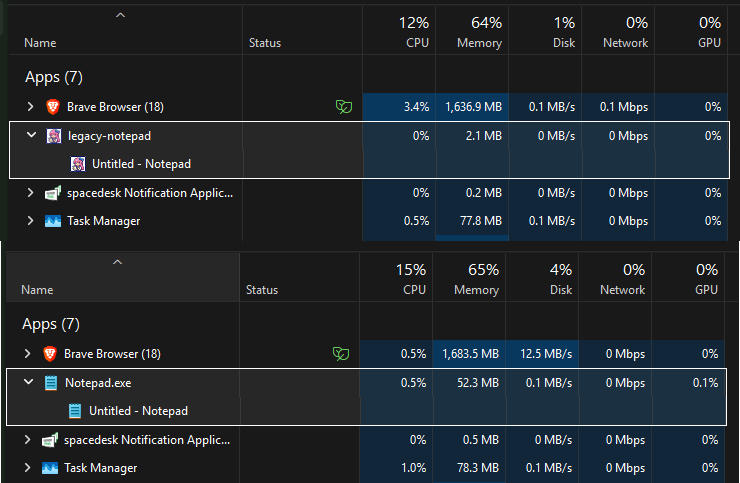Expand Brave Browser group showing 12.5 MB/s disk
Screen dimensions: 740x483
click(x=28, y=353)
